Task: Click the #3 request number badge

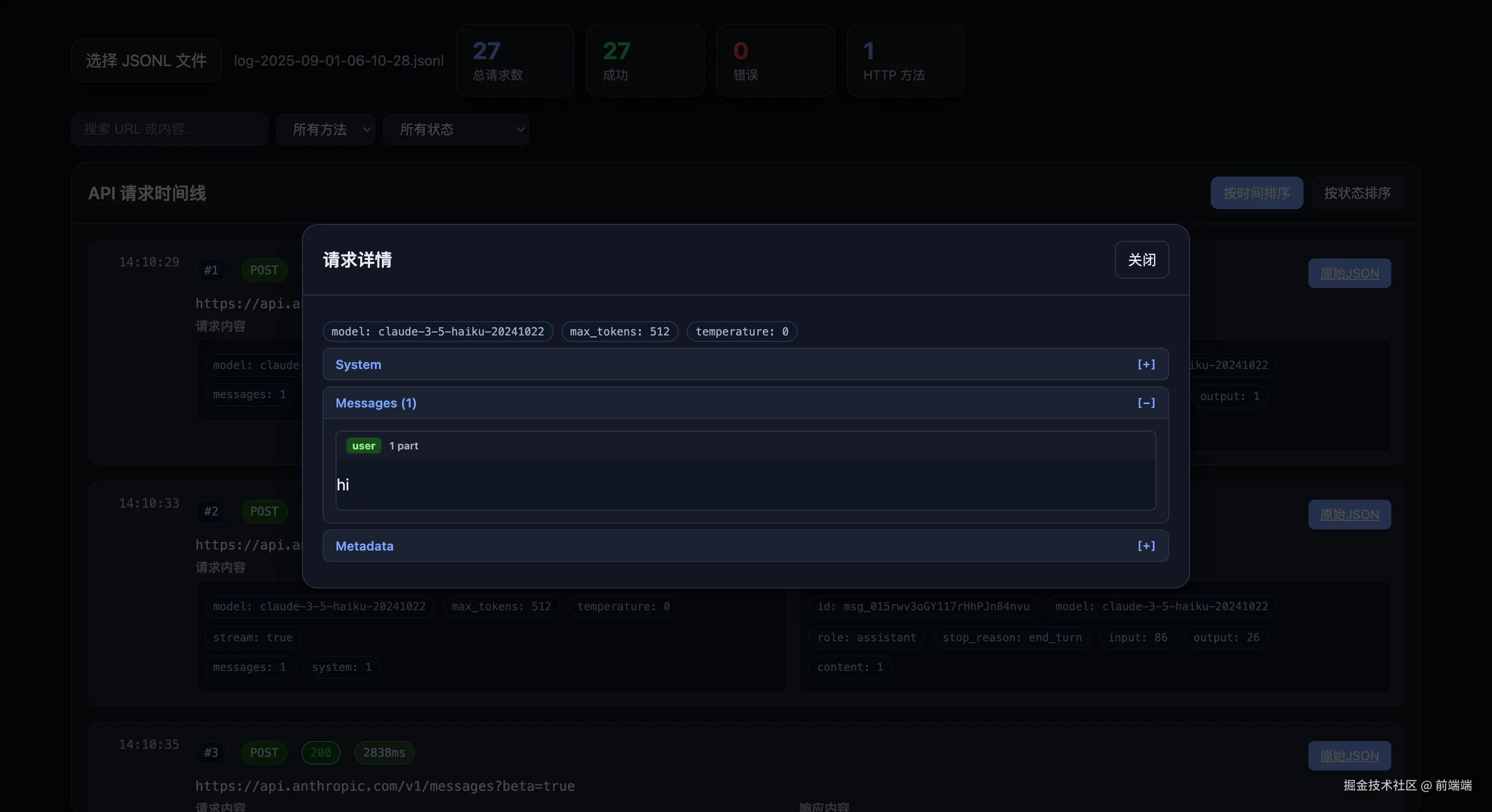Action: [211, 752]
